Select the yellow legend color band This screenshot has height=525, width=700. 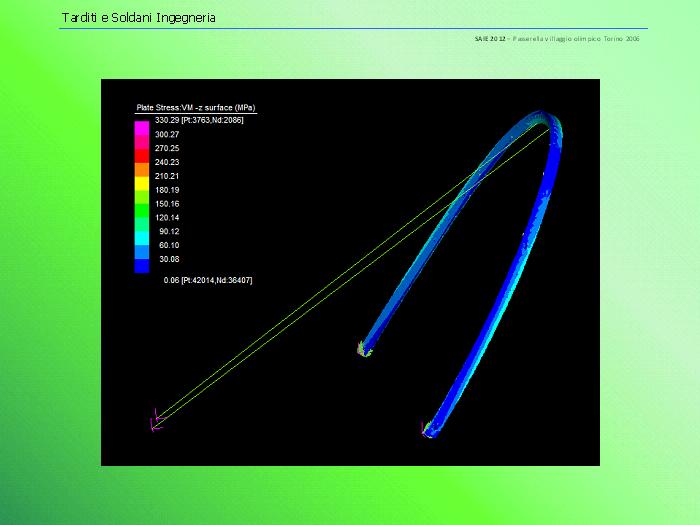[142, 186]
